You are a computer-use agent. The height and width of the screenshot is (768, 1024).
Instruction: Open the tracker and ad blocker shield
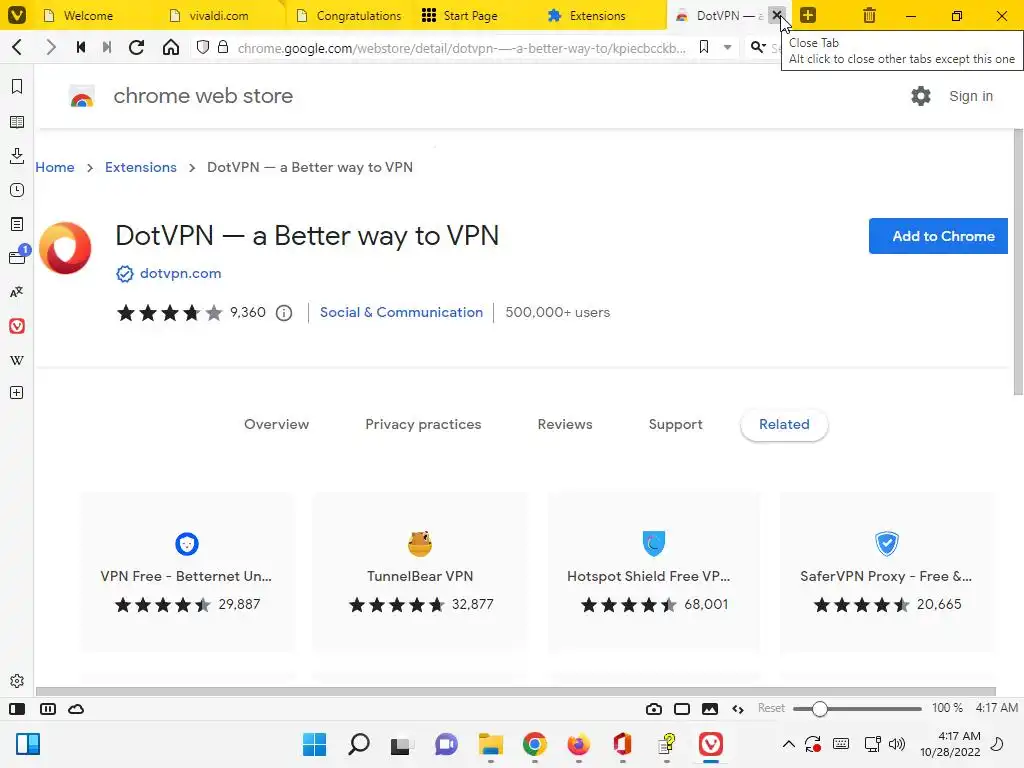(203, 47)
